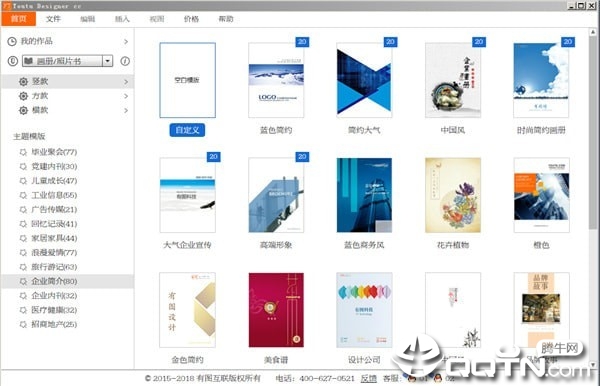Open the 文件 menu
This screenshot has width=600, height=386.
coord(53,19)
